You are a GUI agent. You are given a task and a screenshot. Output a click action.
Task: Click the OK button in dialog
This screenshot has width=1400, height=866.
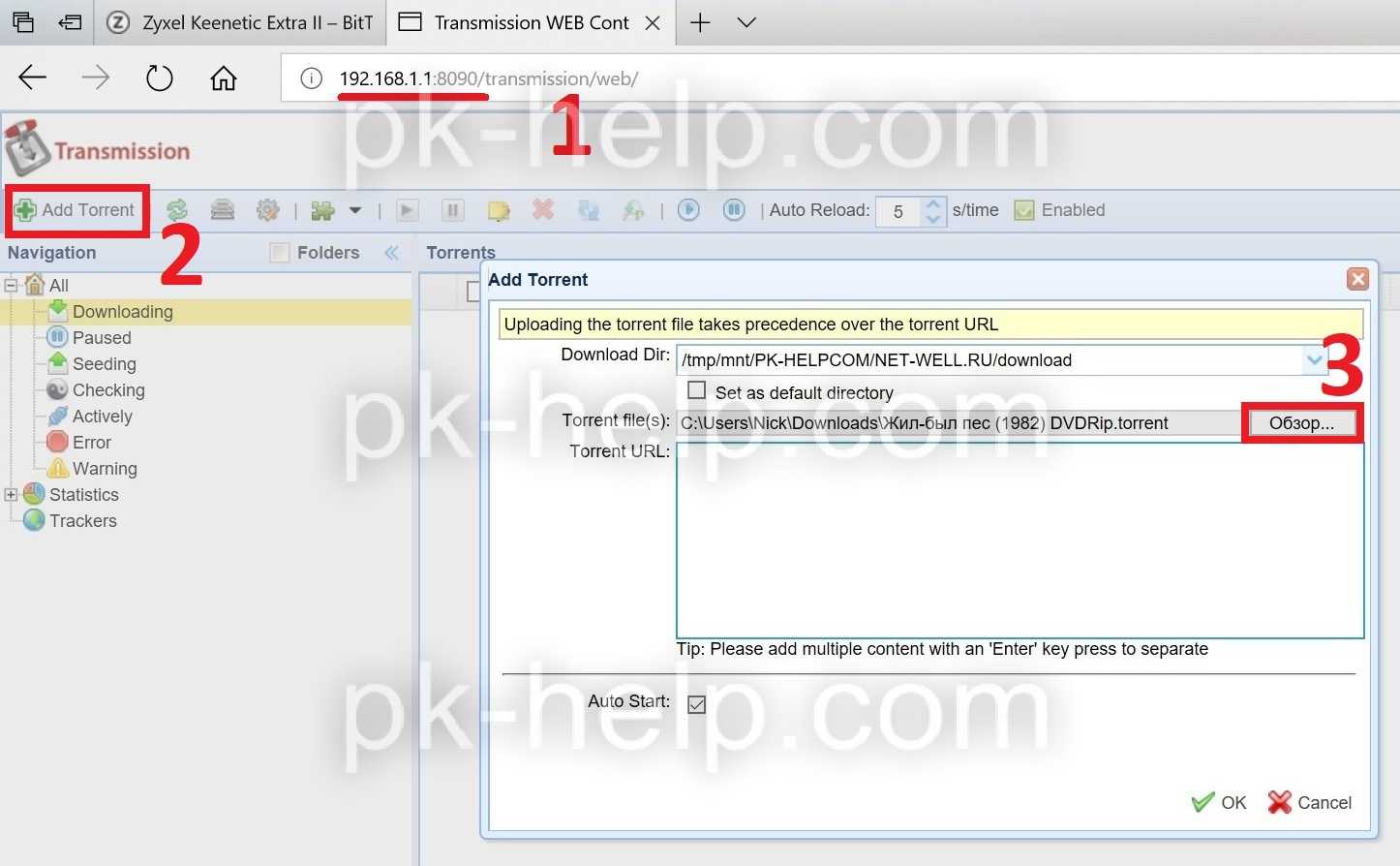pyautogui.click(x=1220, y=803)
